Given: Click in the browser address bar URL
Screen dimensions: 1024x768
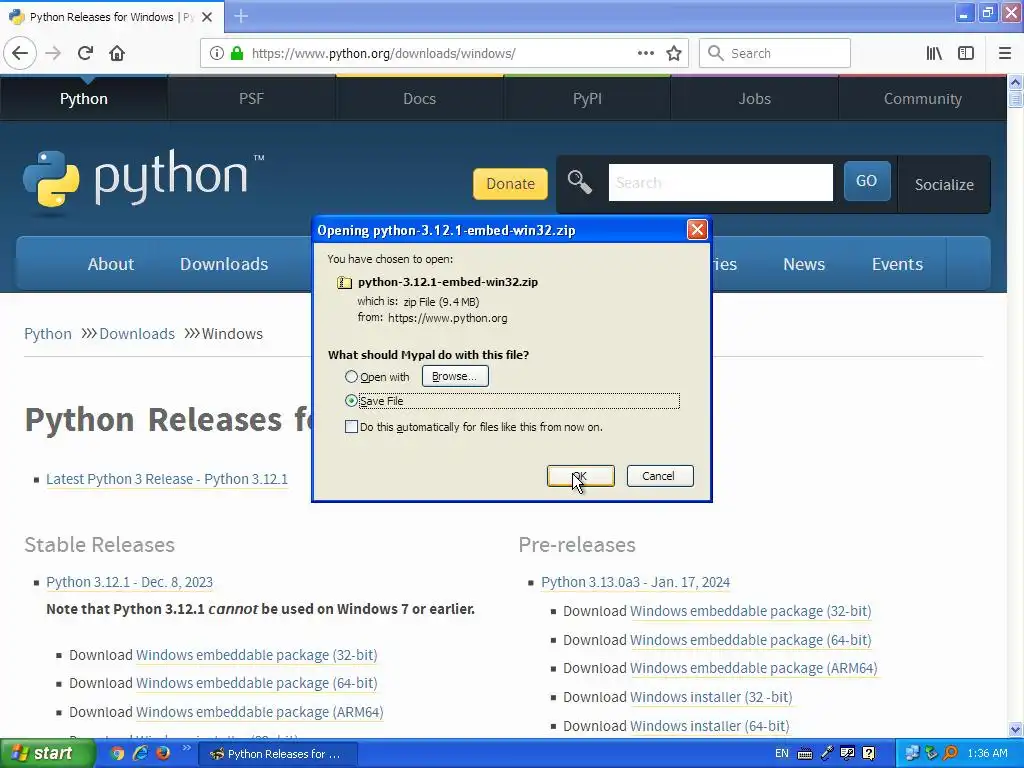Looking at the screenshot, I should tap(383, 54).
